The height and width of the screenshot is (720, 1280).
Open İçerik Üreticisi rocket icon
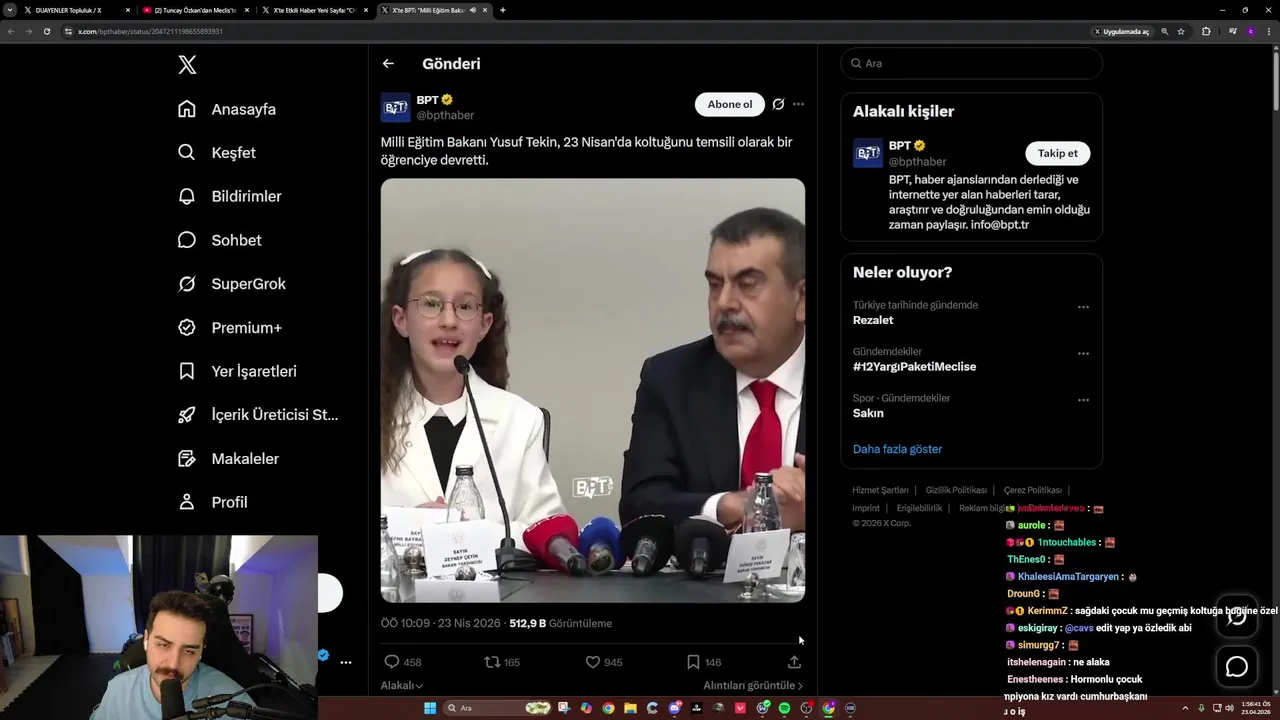click(x=187, y=415)
